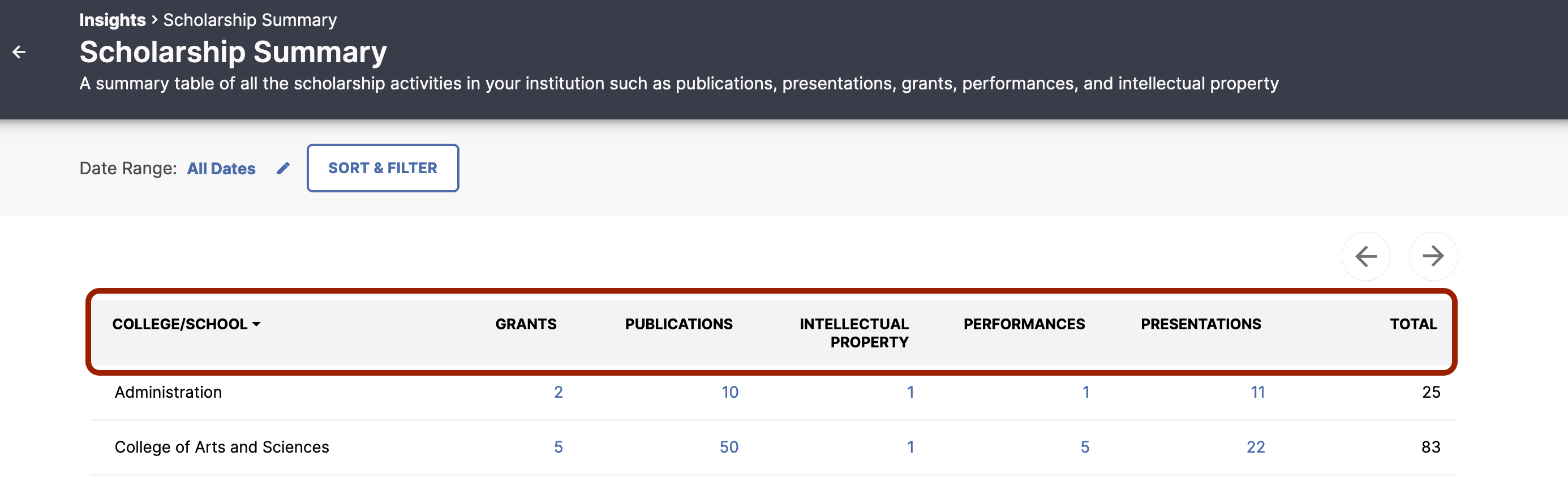
Task: Sort by the College/School column dropdown
Action: pyautogui.click(x=186, y=324)
